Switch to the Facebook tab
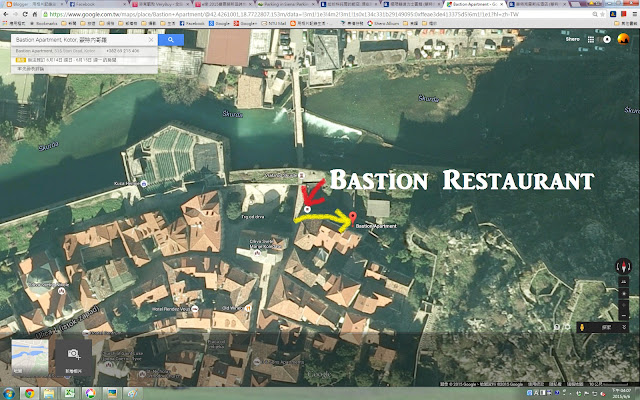The image size is (640, 400). pos(98,4)
